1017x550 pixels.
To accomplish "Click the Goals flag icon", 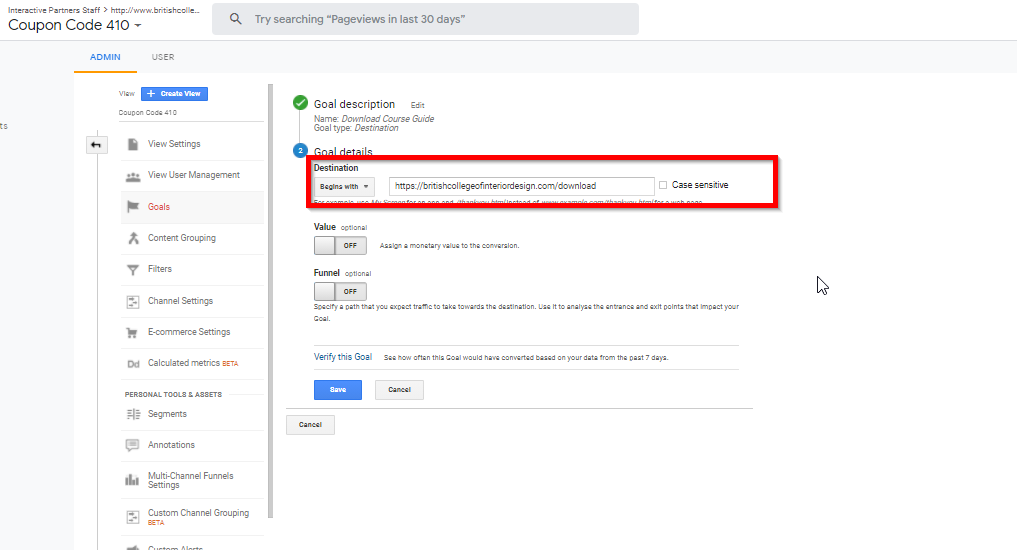I will 133,206.
